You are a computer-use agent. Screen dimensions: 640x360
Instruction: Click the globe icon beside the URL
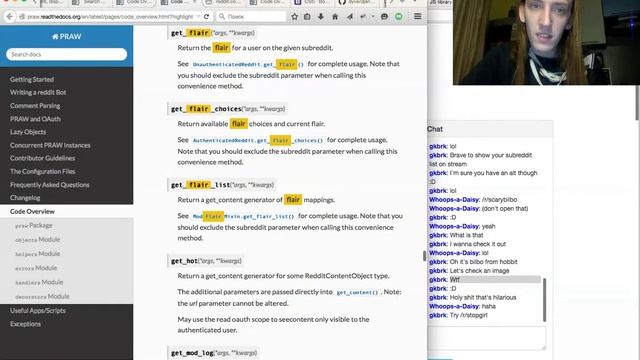[22, 17]
